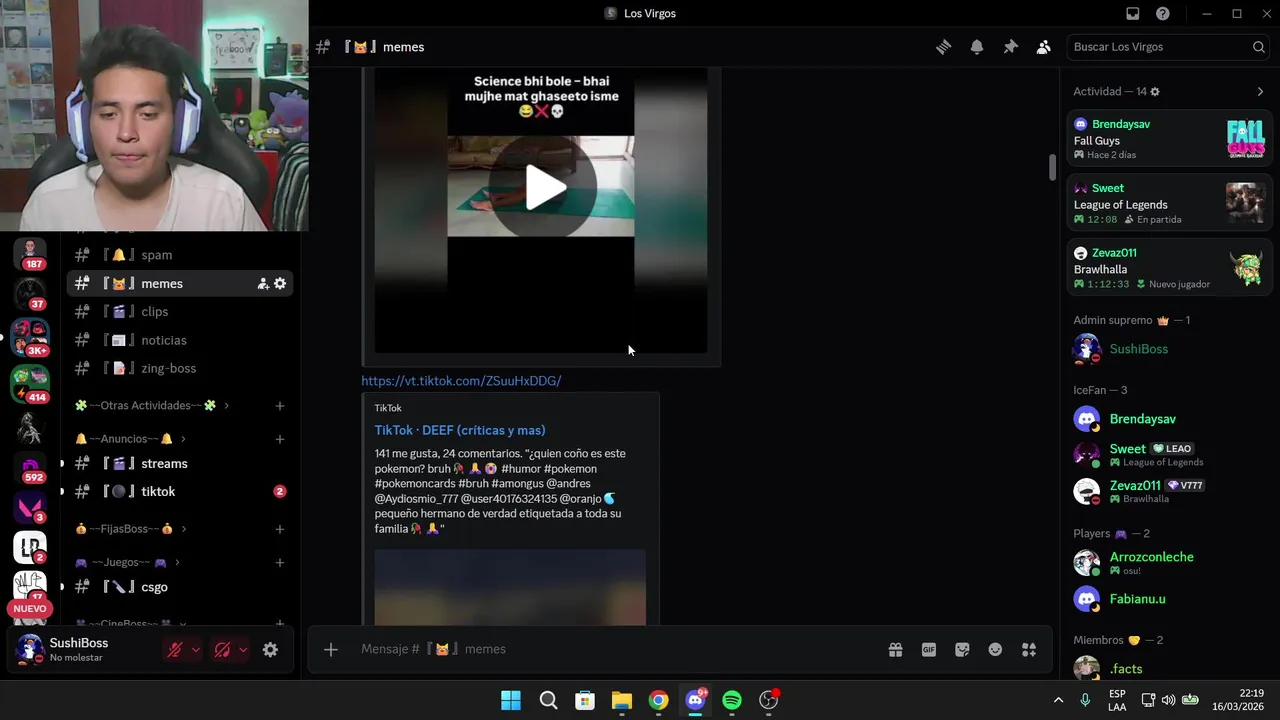The height and width of the screenshot is (720, 1280).
Task: Open Windows Start menu
Action: pos(511,700)
